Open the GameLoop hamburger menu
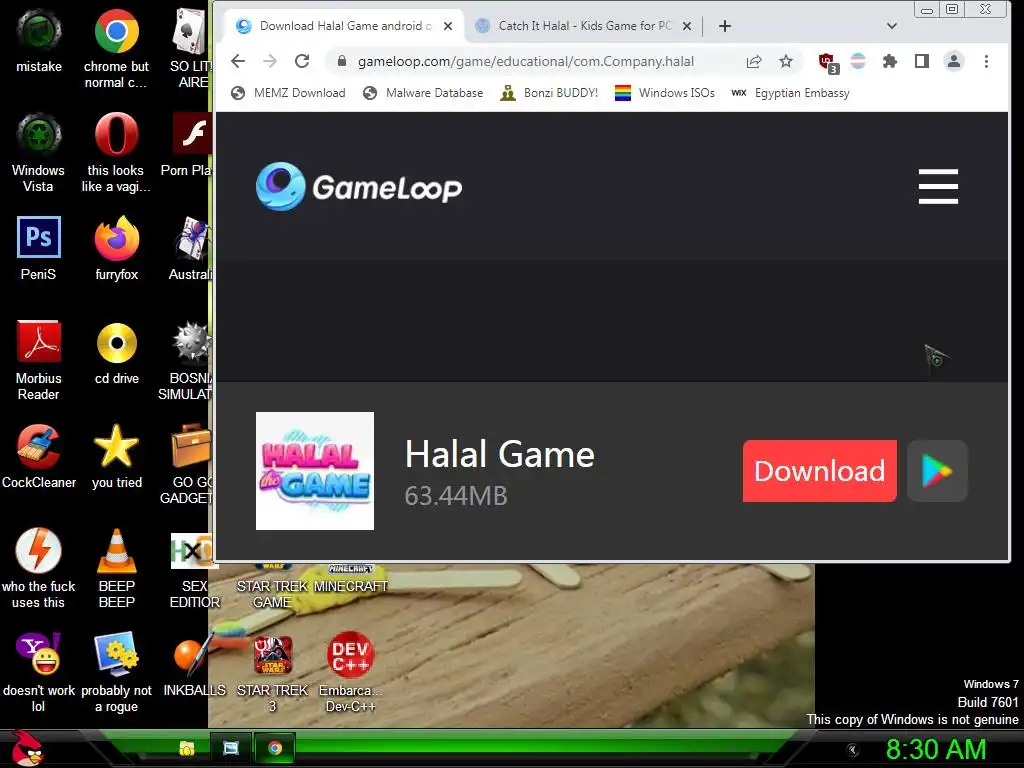This screenshot has height=768, width=1024. coord(938,187)
